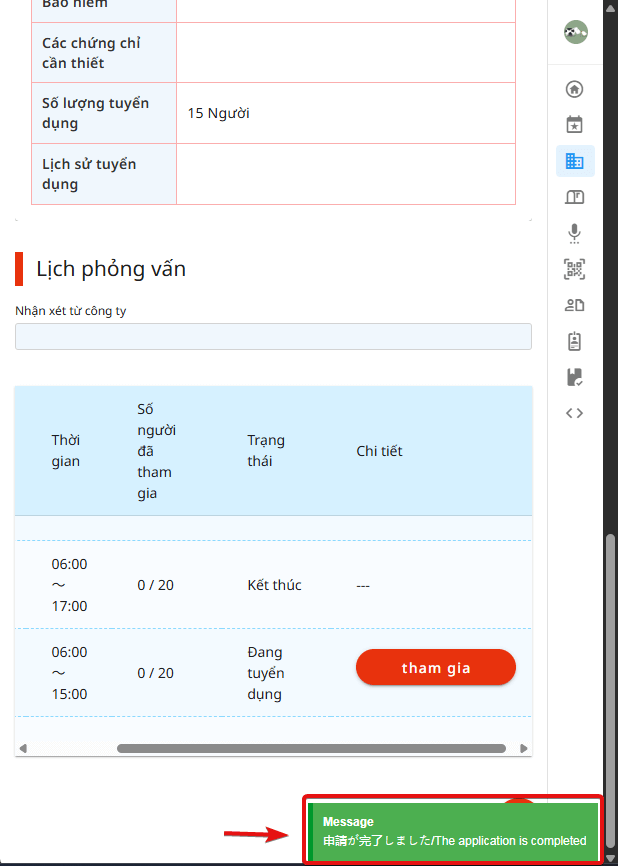Open the QR code scanner icon

pyautogui.click(x=574, y=269)
